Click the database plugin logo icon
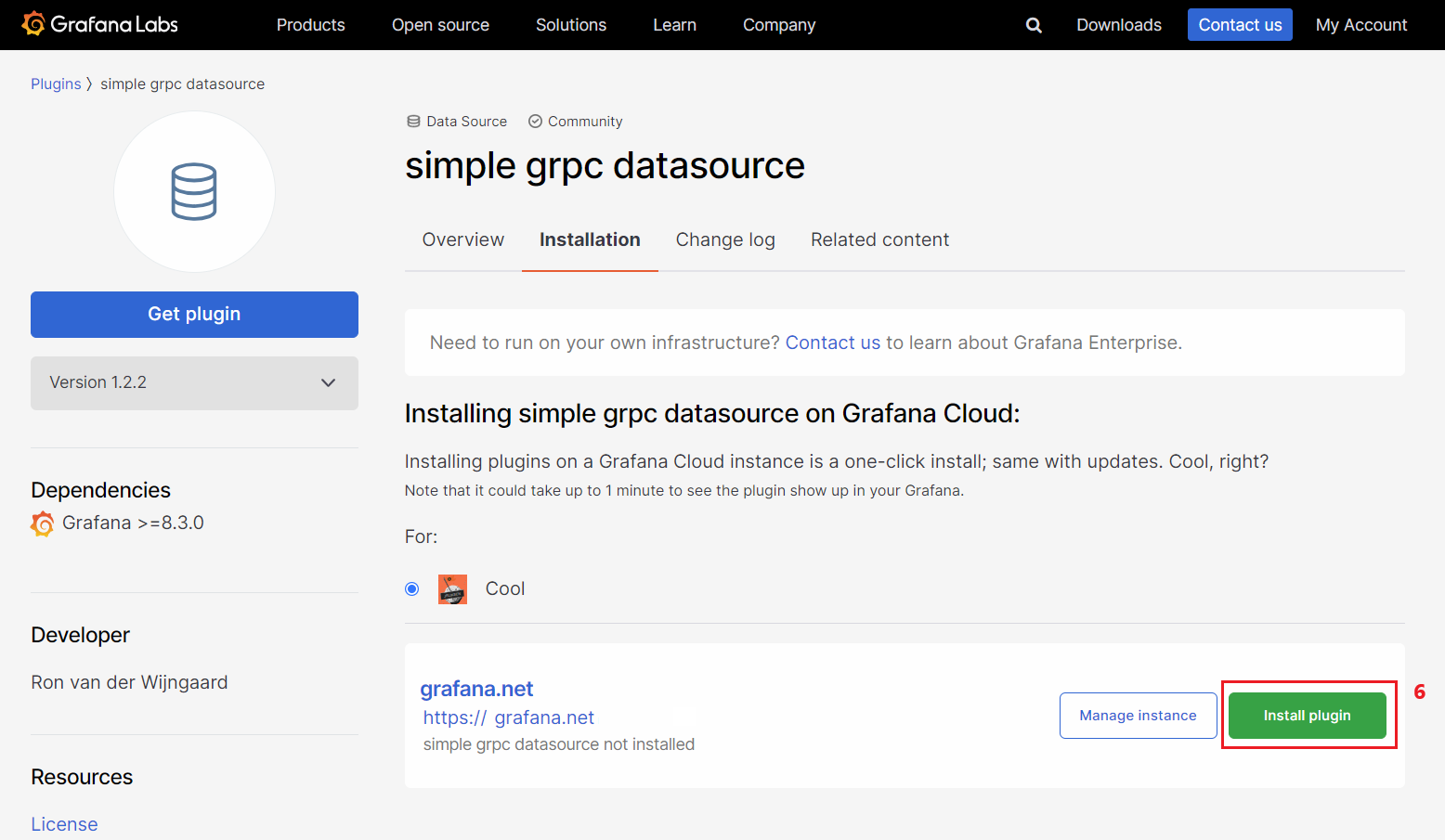Screen dimensions: 1445x840 pyautogui.click(x=194, y=191)
